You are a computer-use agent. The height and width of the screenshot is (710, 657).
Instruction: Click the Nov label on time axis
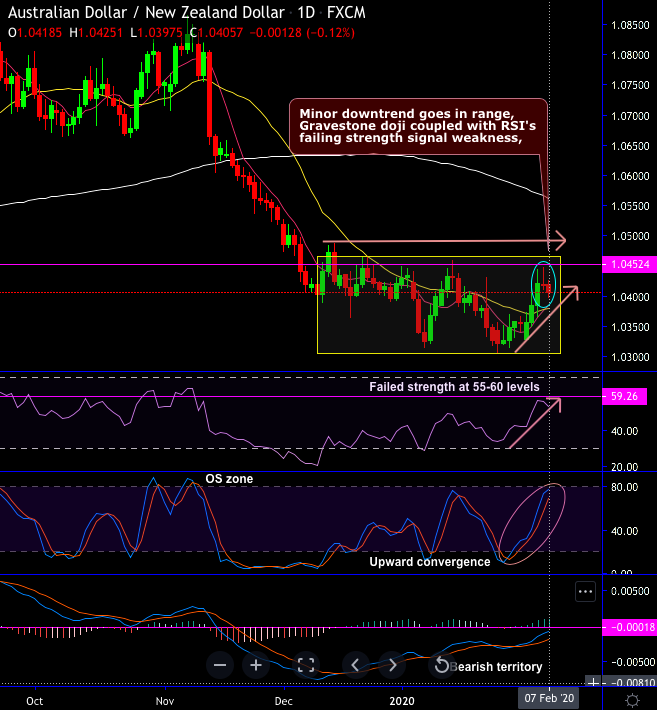164,701
